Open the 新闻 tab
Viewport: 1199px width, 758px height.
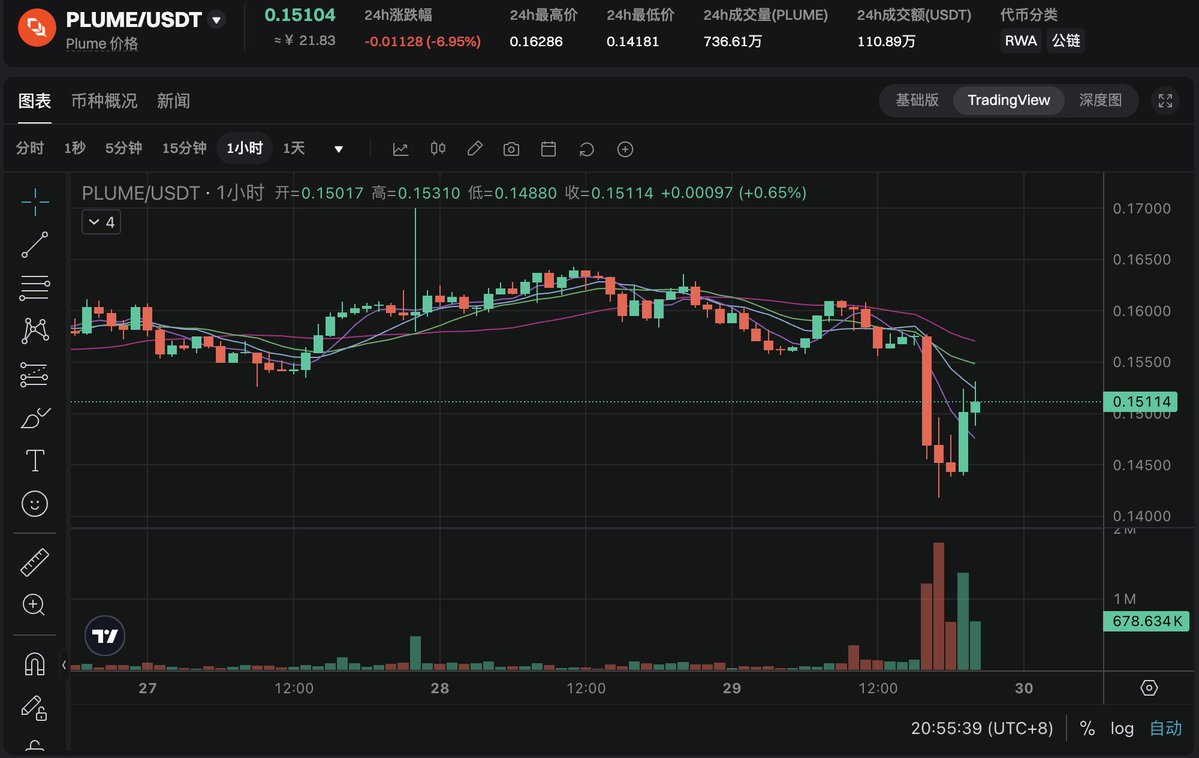[x=173, y=101]
